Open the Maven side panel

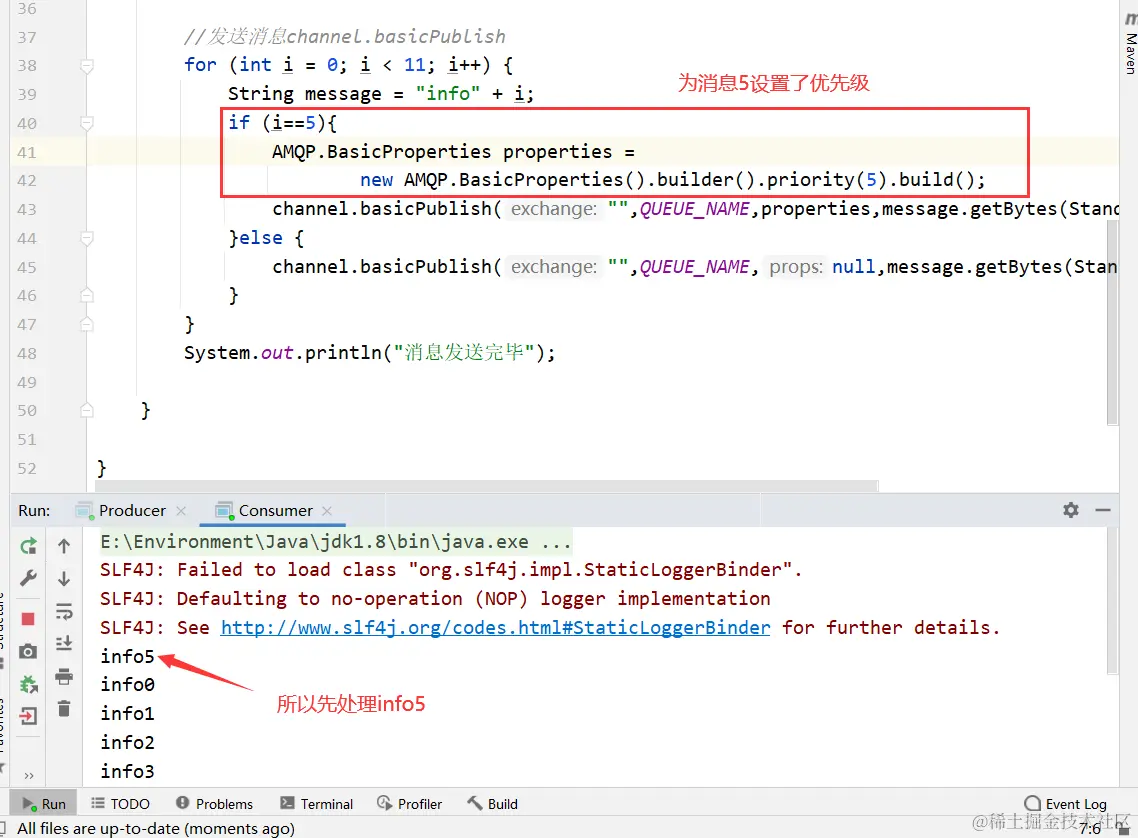(x=1130, y=44)
